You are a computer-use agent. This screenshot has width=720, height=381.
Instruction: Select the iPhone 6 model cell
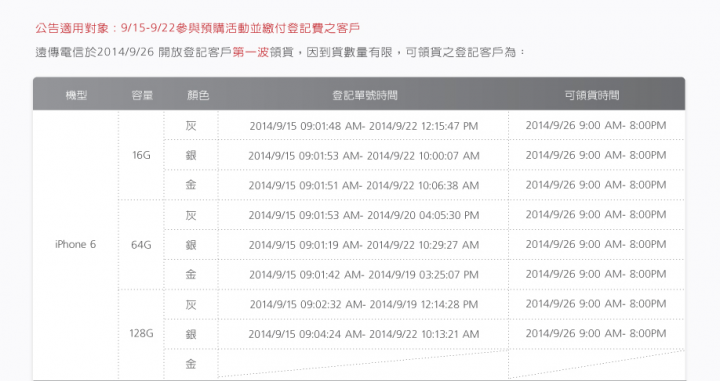[76, 244]
